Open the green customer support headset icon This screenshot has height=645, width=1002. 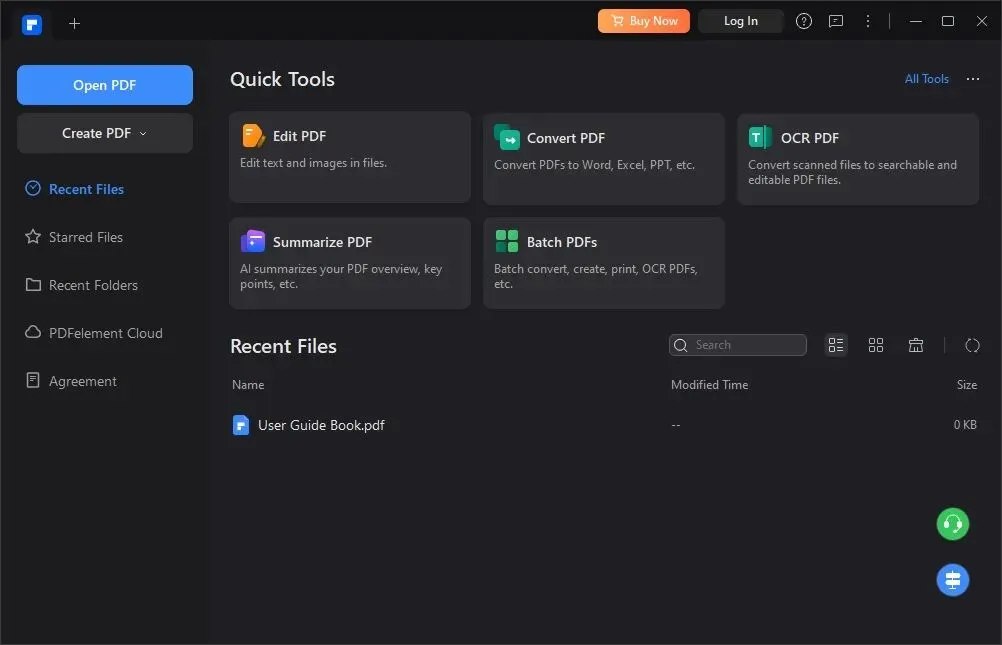tap(952, 524)
